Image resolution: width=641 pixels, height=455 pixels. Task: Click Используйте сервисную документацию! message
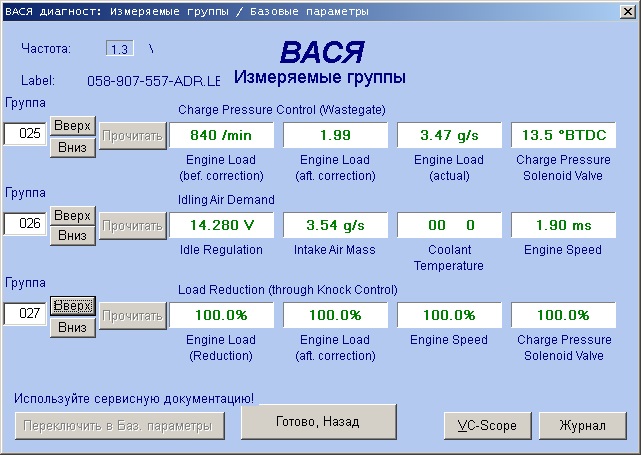pos(134,398)
